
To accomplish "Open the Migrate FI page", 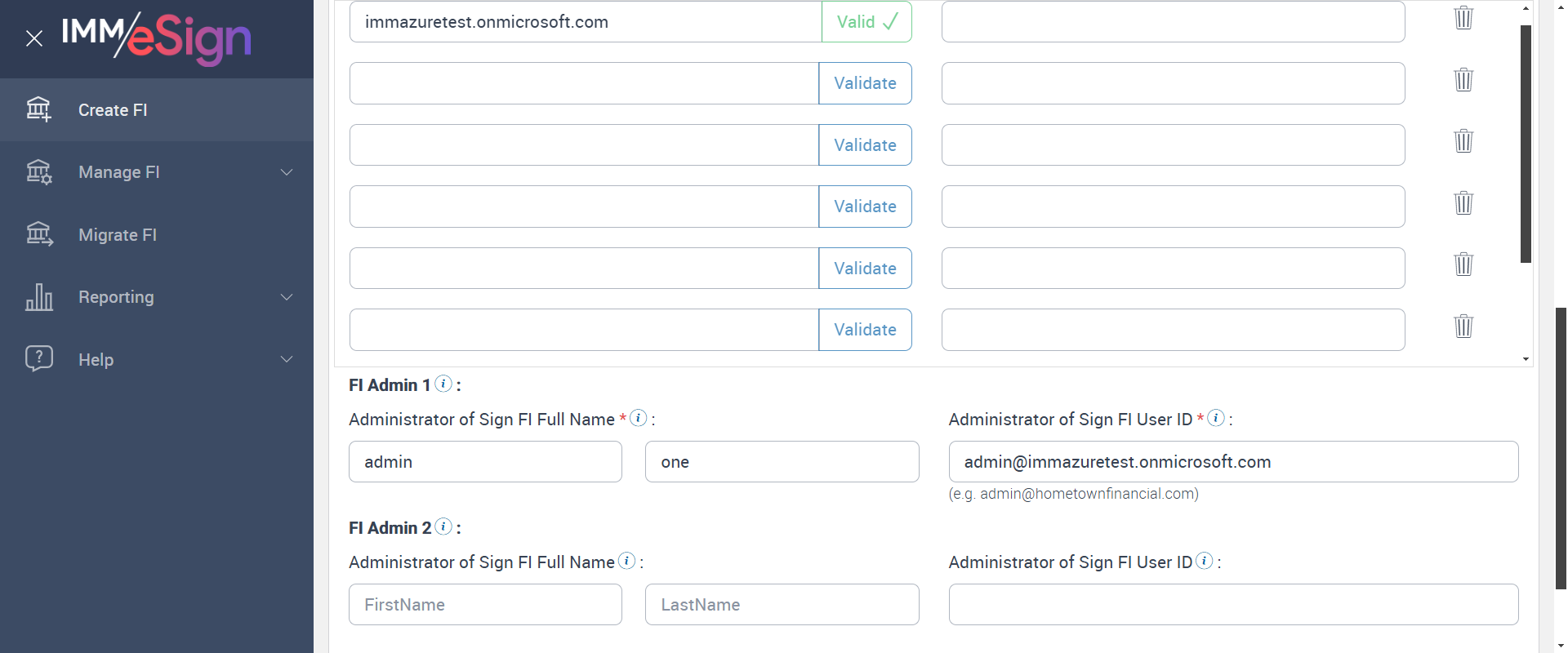I will [x=118, y=235].
